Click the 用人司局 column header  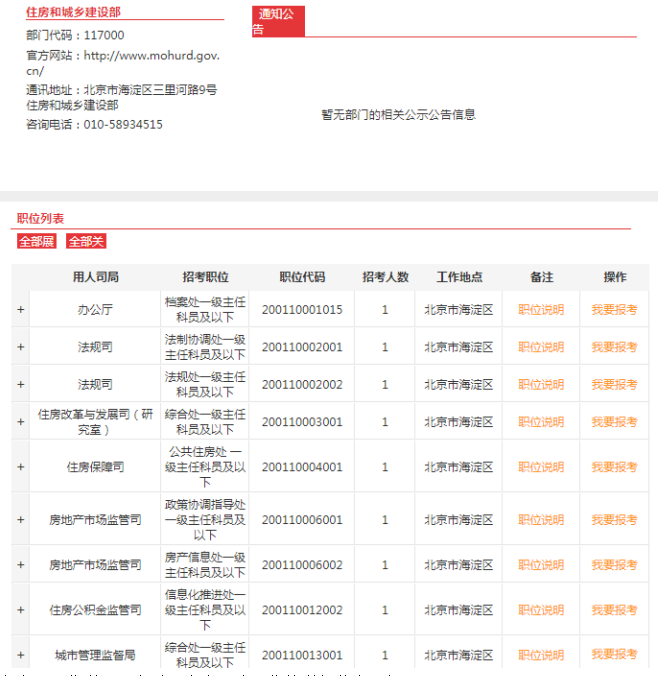pos(95,277)
